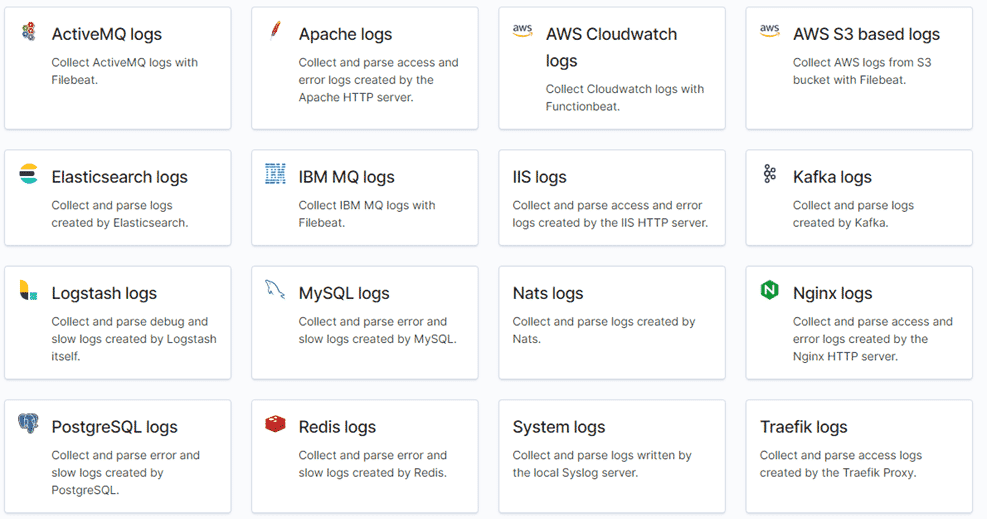The height and width of the screenshot is (519, 987).
Task: Open the Elasticsearch logs title
Action: pos(120,177)
